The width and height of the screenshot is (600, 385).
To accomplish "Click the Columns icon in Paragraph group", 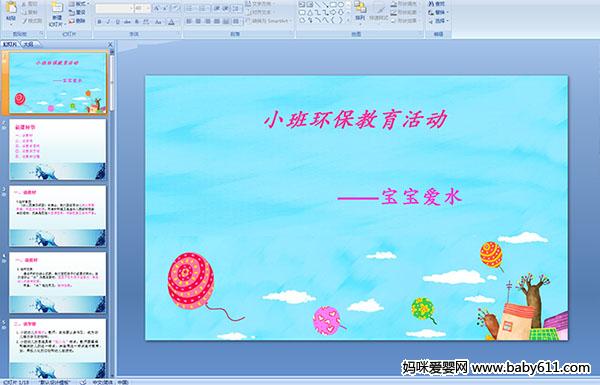I will click(x=236, y=21).
